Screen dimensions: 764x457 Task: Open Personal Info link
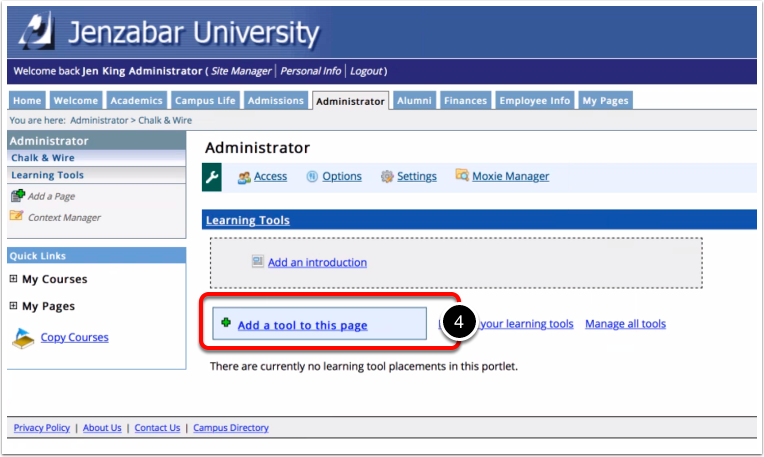tap(311, 71)
